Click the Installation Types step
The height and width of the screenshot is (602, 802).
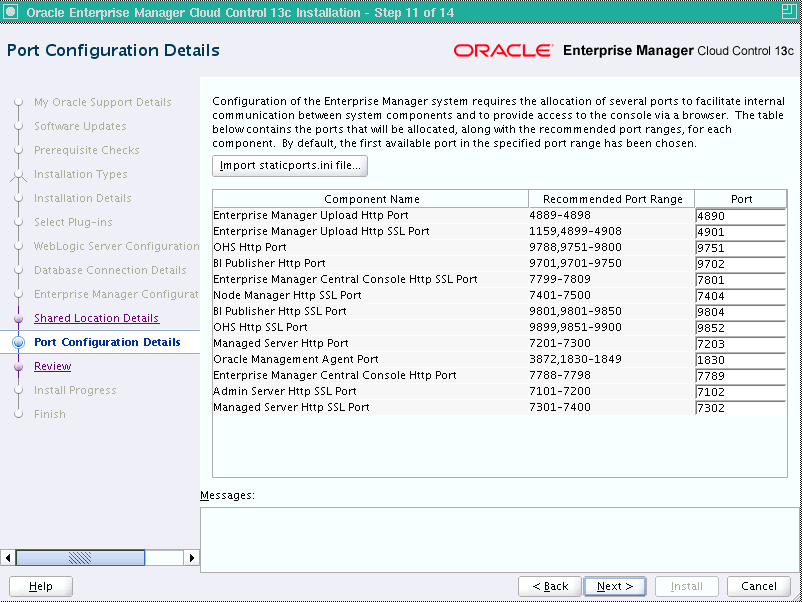click(80, 174)
